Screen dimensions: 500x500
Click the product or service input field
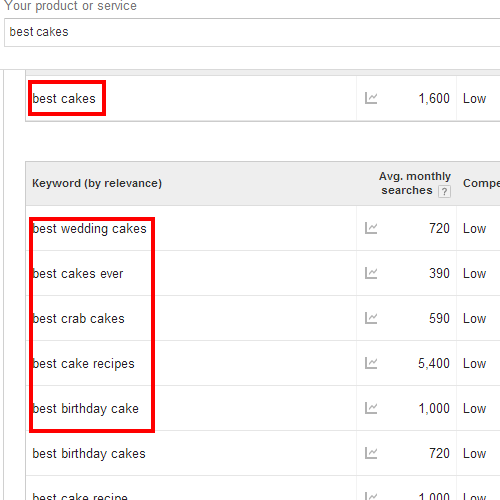pos(252,32)
